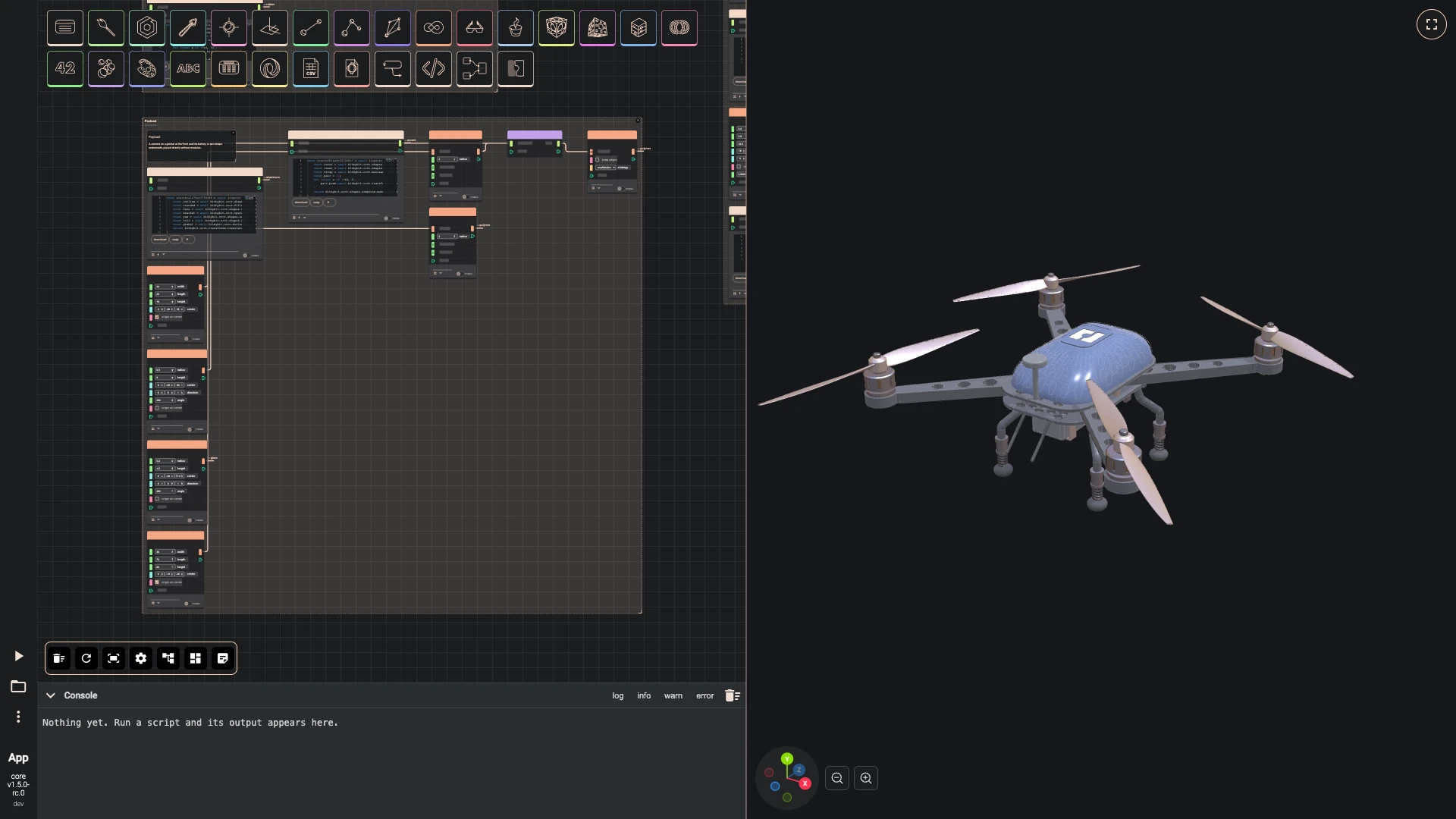Open the swirl spiral category icon
Viewport: 1456px width, 819px height.
[x=270, y=69]
